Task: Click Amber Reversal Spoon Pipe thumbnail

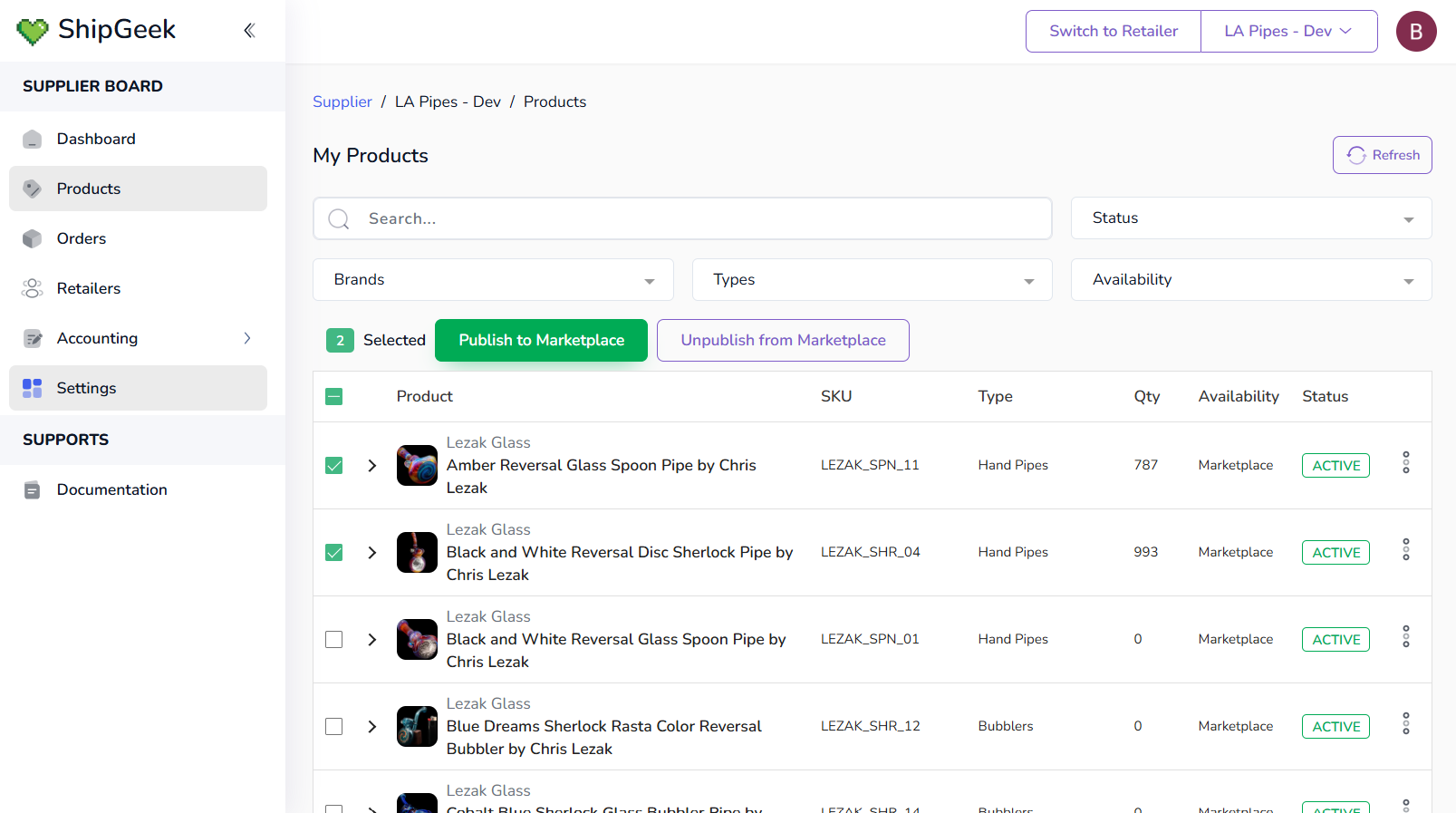Action: (417, 465)
